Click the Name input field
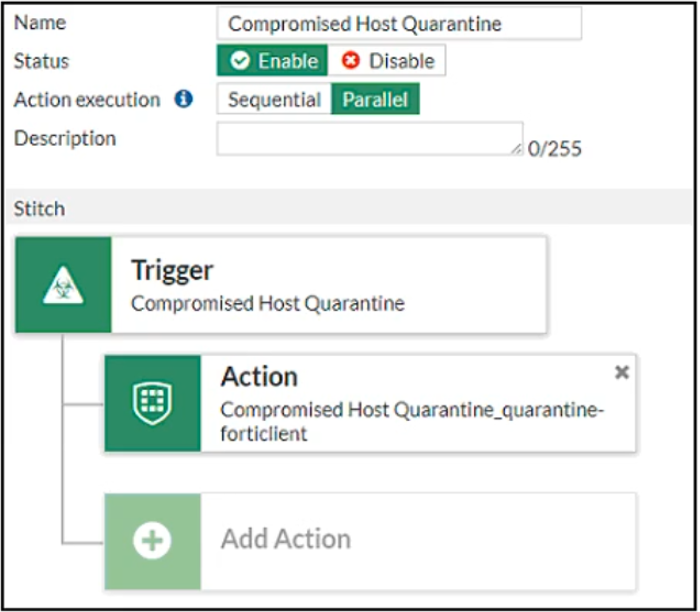The width and height of the screenshot is (700, 612). tap(398, 23)
